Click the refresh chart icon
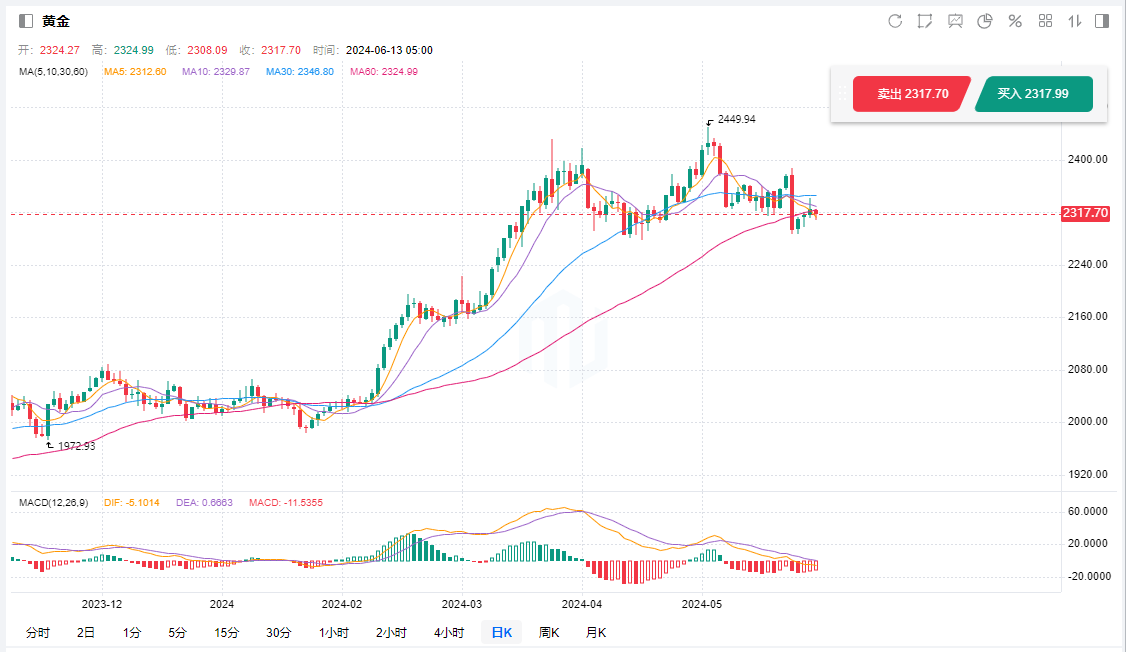This screenshot has height=652, width=1126. pos(895,21)
